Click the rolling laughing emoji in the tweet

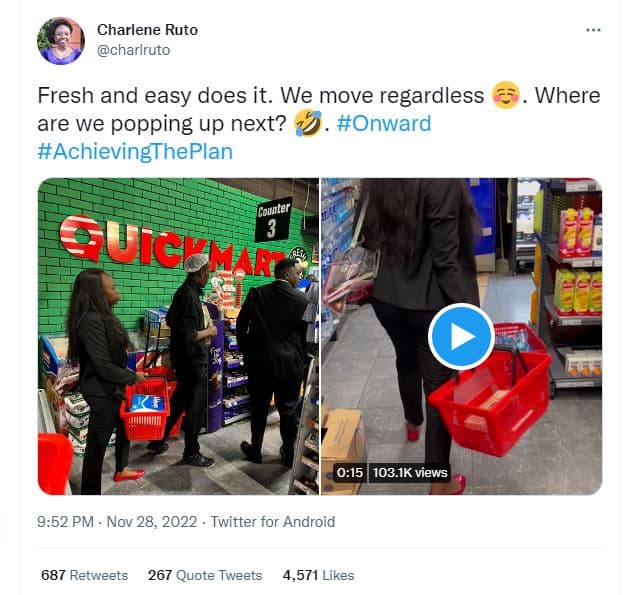pos(308,123)
